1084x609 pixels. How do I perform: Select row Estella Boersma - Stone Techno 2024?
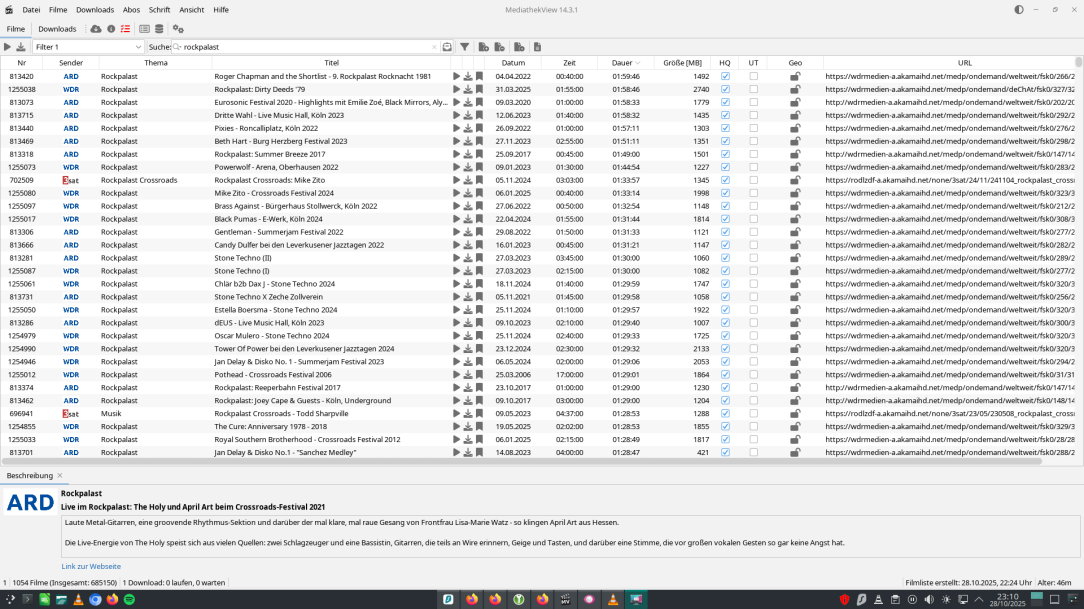click(538, 310)
